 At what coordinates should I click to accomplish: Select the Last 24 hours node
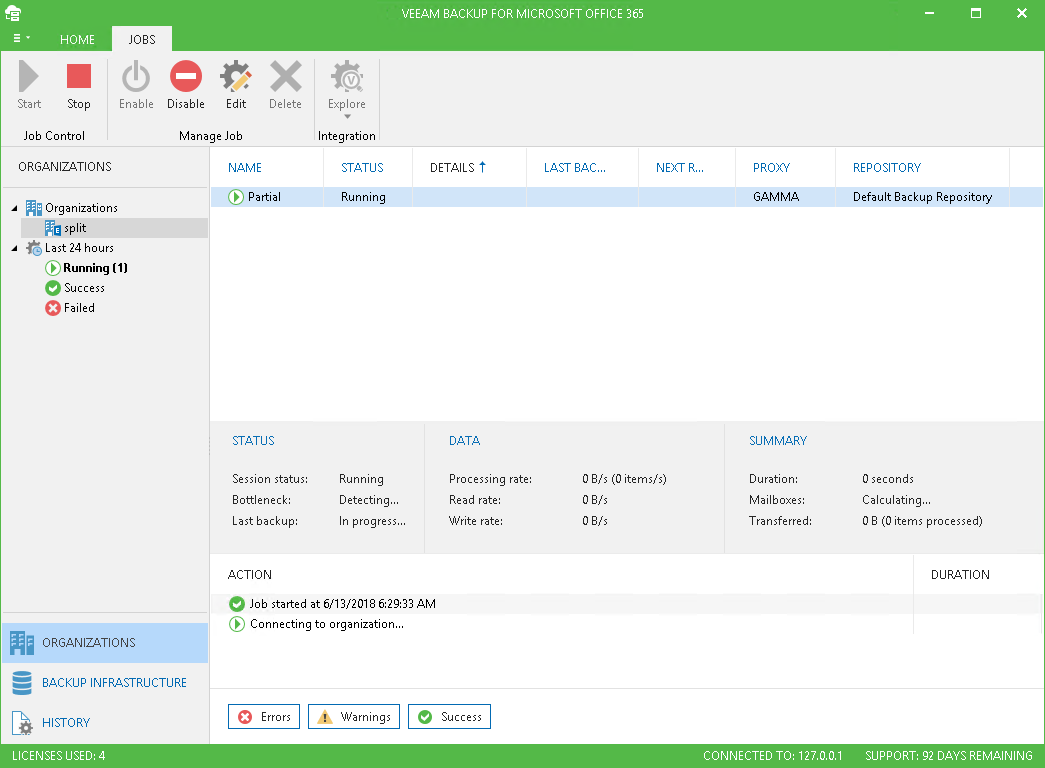(x=79, y=248)
